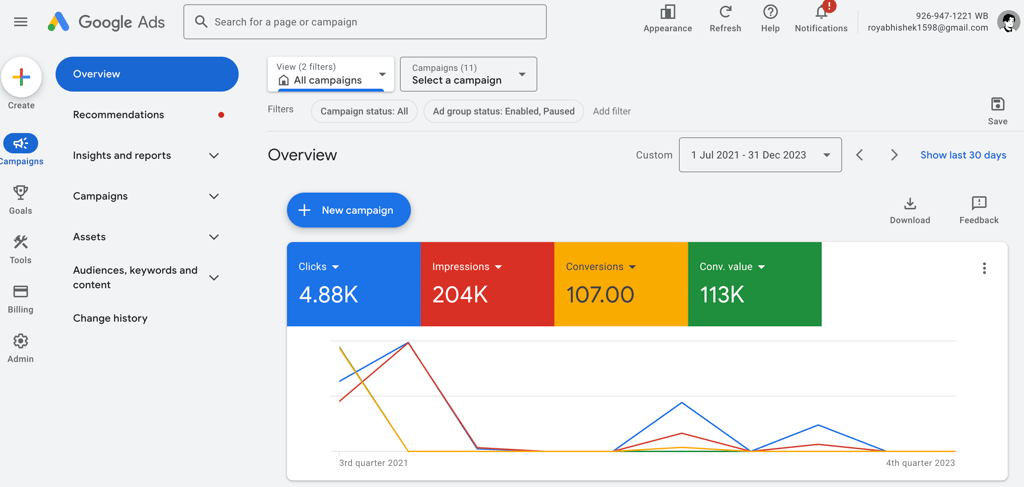Screen dimensions: 1024x487
Task: Open Goals trophy icon in sidebar
Action: [21, 192]
